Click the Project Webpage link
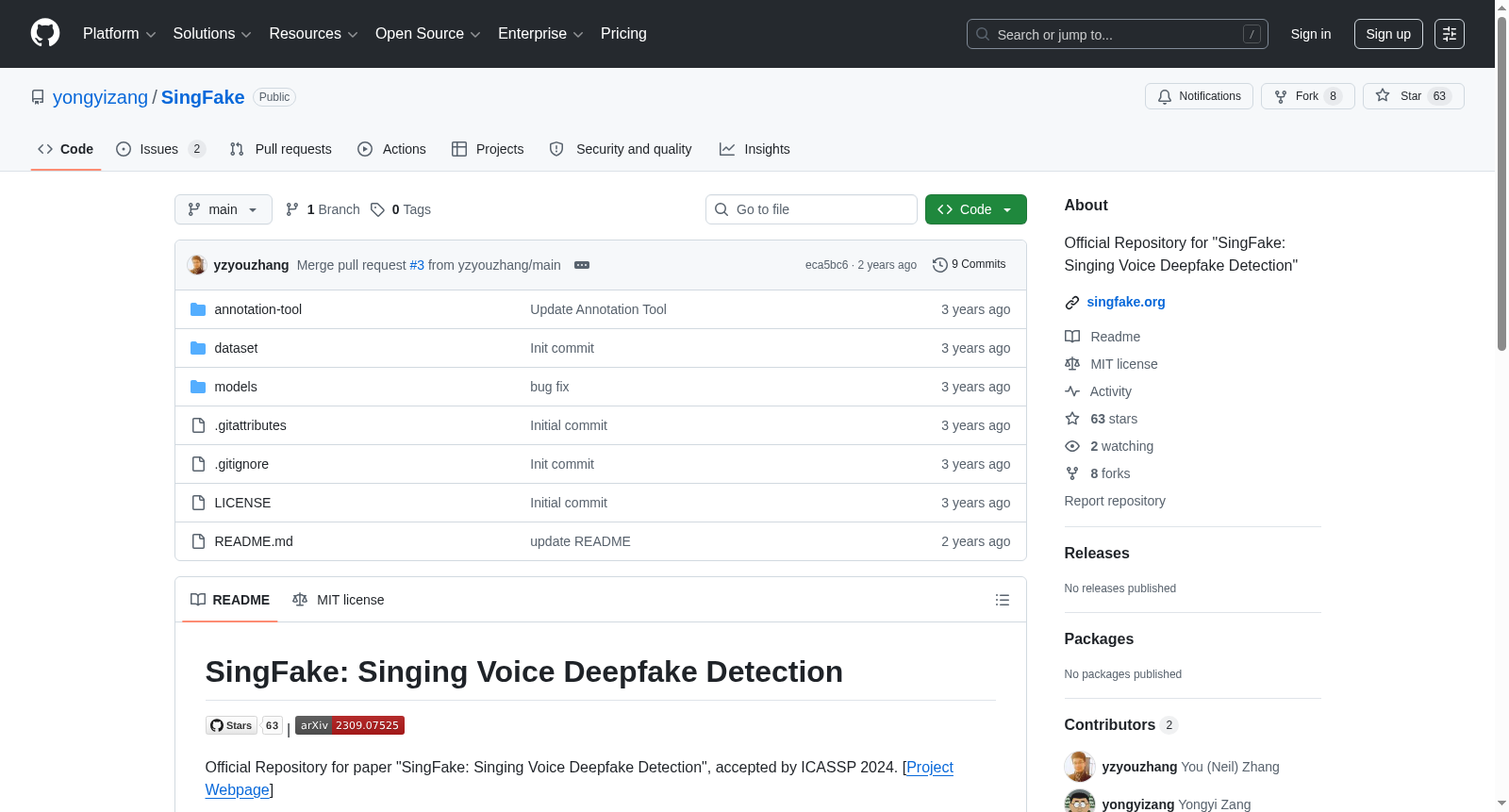 click(x=579, y=779)
